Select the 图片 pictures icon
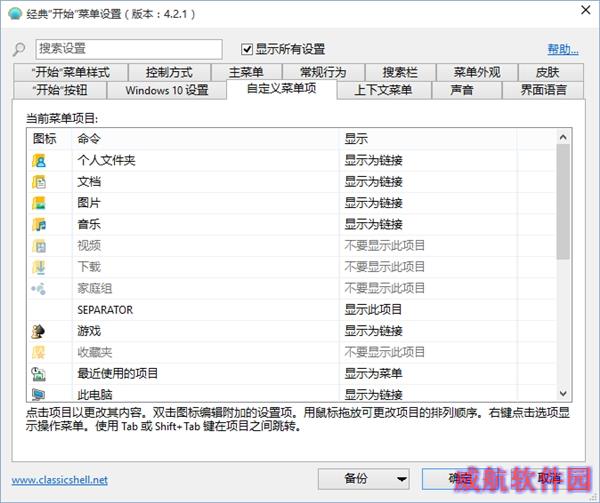The height and width of the screenshot is (503, 600). [39, 203]
